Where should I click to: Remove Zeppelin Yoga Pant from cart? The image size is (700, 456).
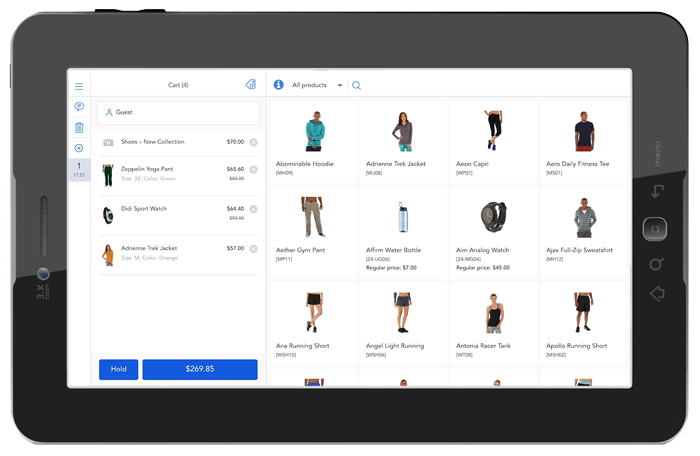coord(253,170)
